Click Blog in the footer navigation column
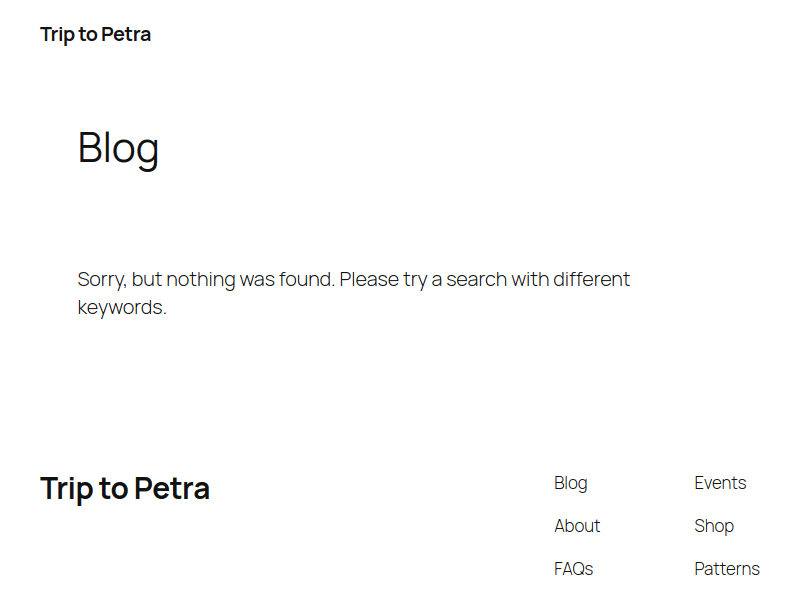Screen dimensions: 800x600 tap(570, 483)
